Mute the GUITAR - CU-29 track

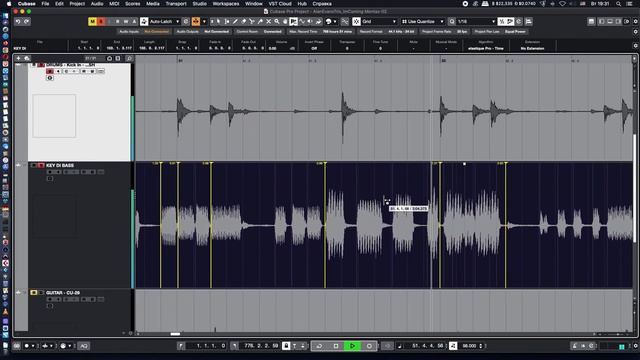click(33, 293)
